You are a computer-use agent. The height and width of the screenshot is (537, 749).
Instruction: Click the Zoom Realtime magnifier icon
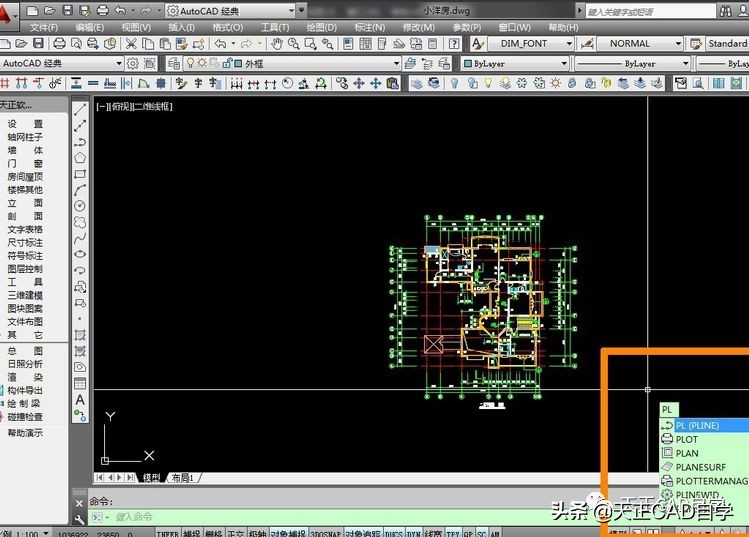(293, 44)
